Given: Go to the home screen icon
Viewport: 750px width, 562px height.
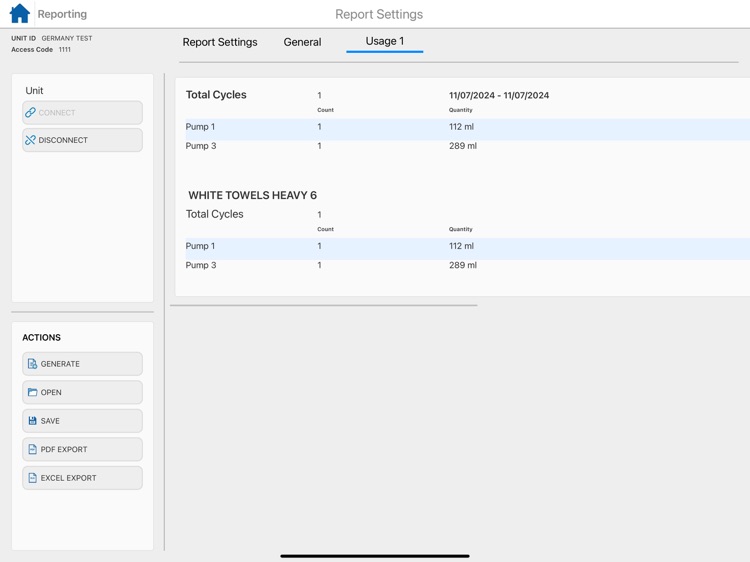Looking at the screenshot, I should 20,13.
